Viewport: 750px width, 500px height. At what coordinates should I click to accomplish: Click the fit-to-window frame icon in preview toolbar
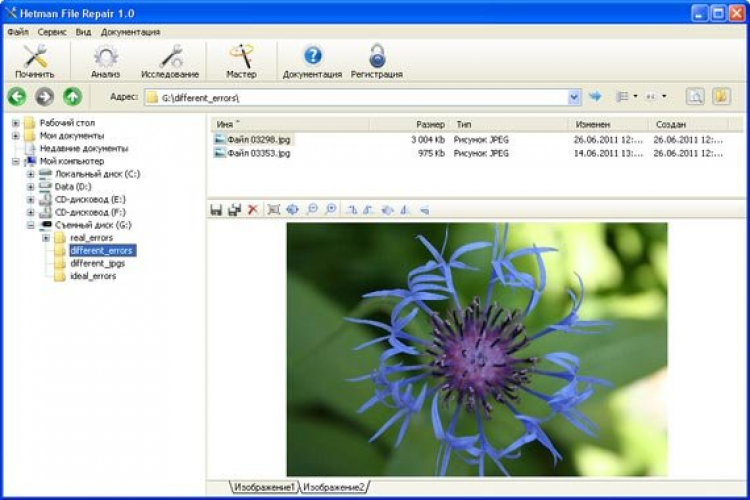coord(274,210)
